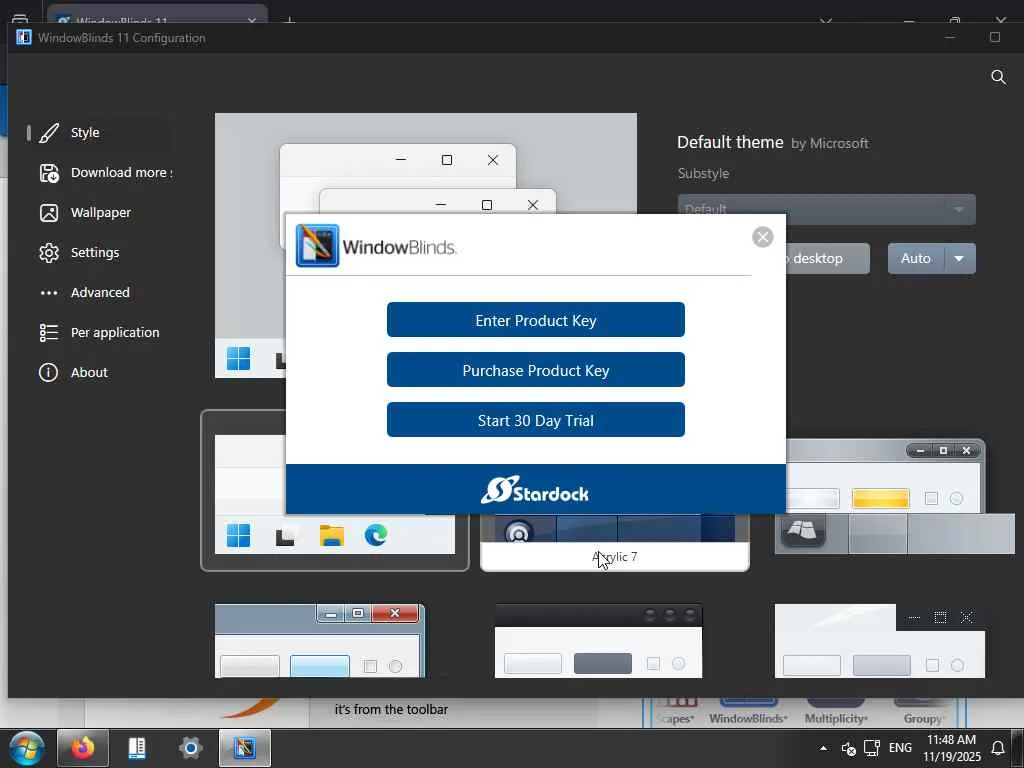Click the muted volume tray icon
1024x768 pixels.
[848, 748]
